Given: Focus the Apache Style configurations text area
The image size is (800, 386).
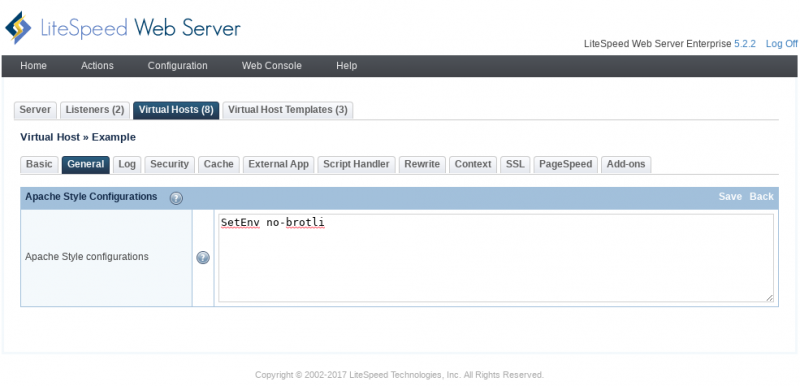Looking at the screenshot, I should [496, 258].
